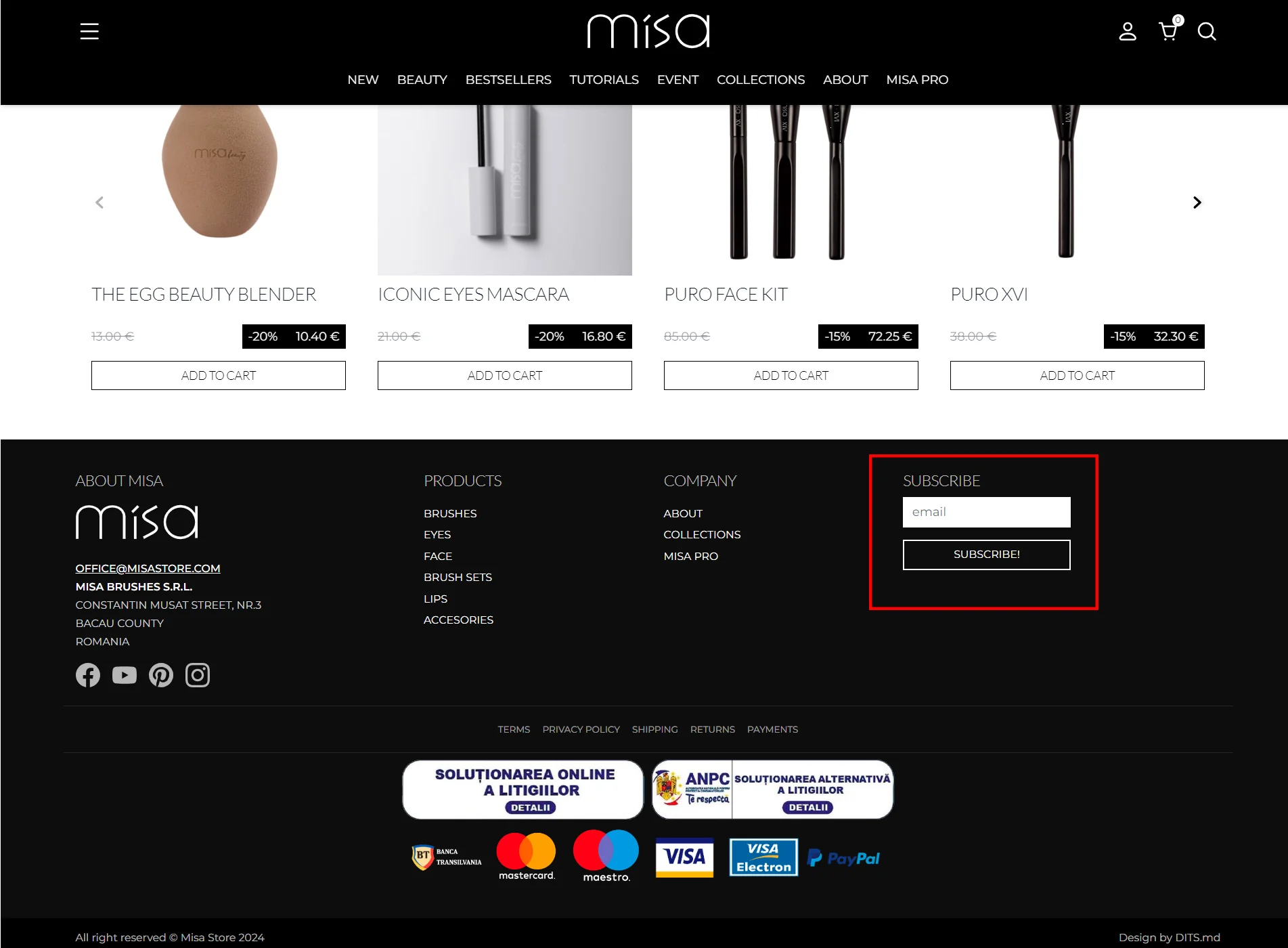This screenshot has height=948, width=1288.
Task: Go to BESTSELLERS in the navigation
Action: (x=508, y=80)
